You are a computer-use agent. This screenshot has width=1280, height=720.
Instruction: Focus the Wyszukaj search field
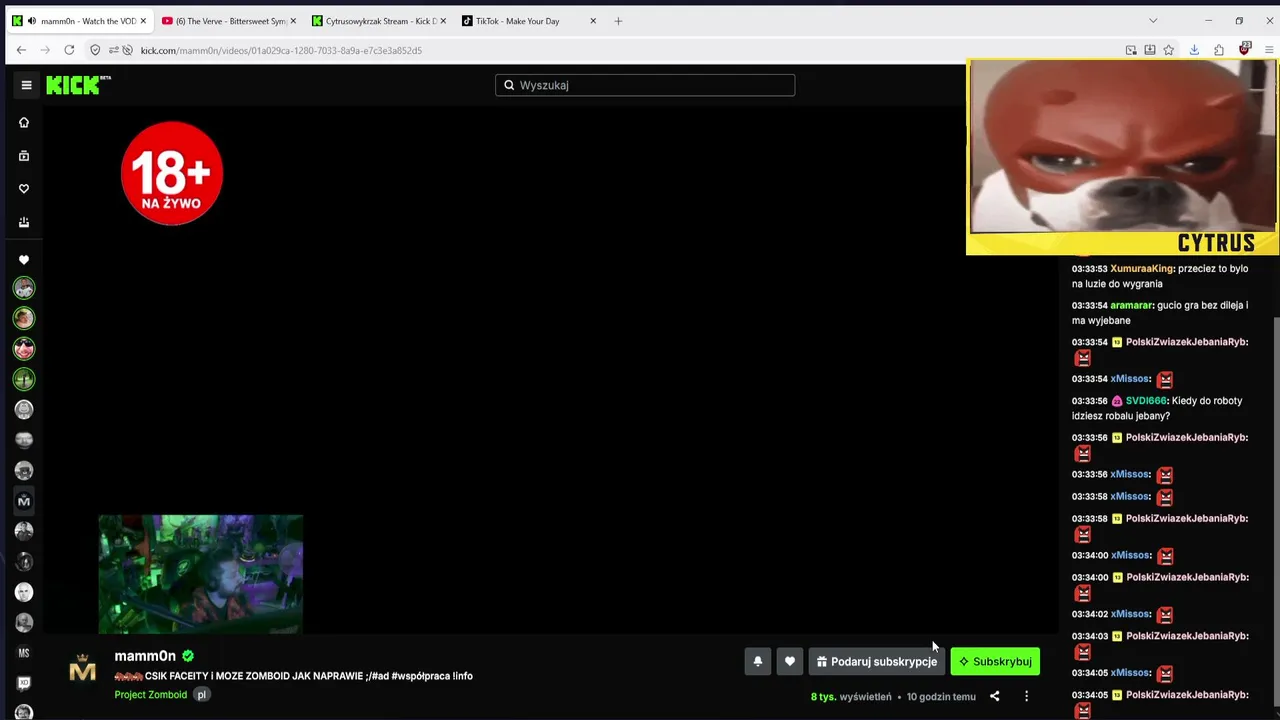pyautogui.click(x=645, y=85)
